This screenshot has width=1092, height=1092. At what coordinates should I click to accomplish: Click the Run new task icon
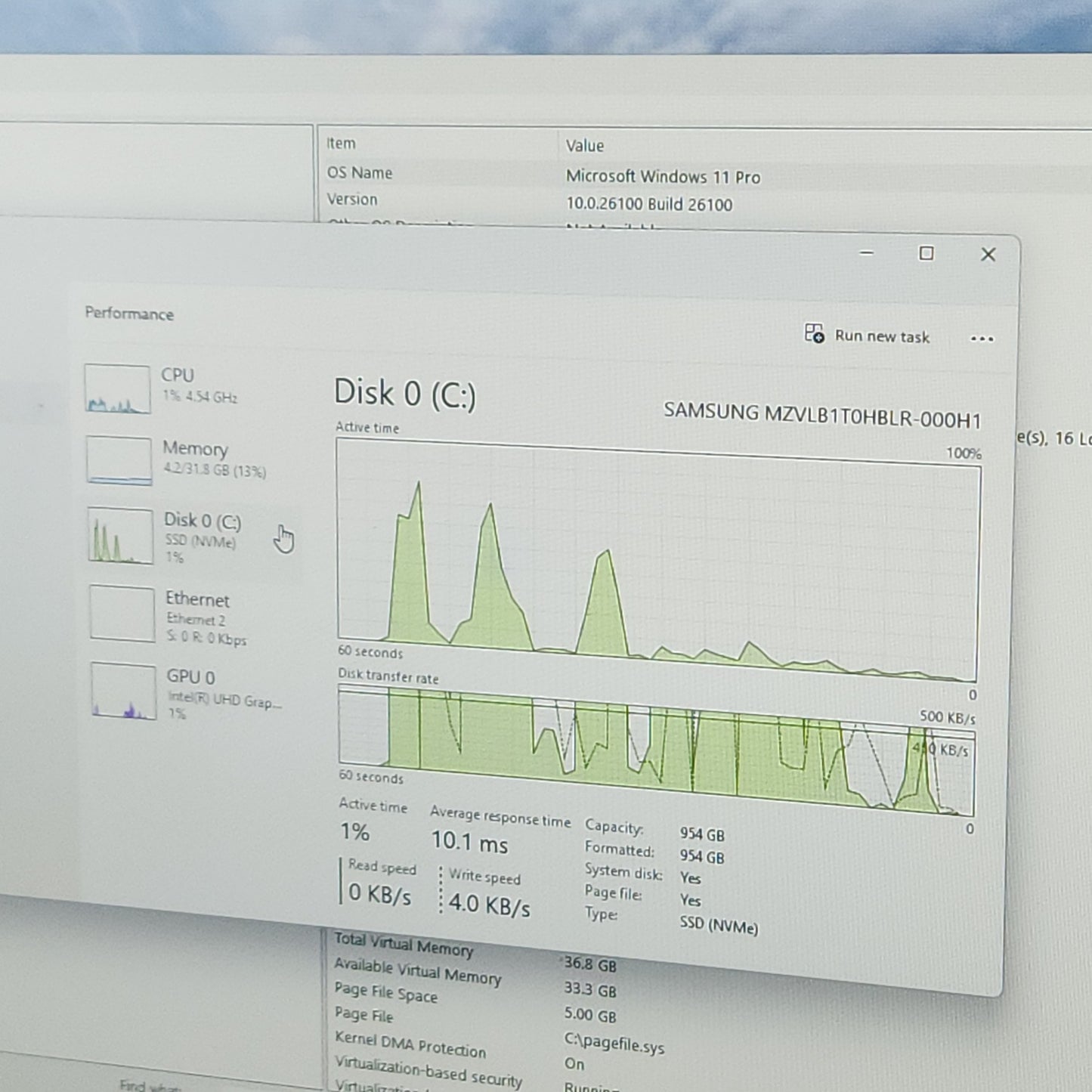814,333
